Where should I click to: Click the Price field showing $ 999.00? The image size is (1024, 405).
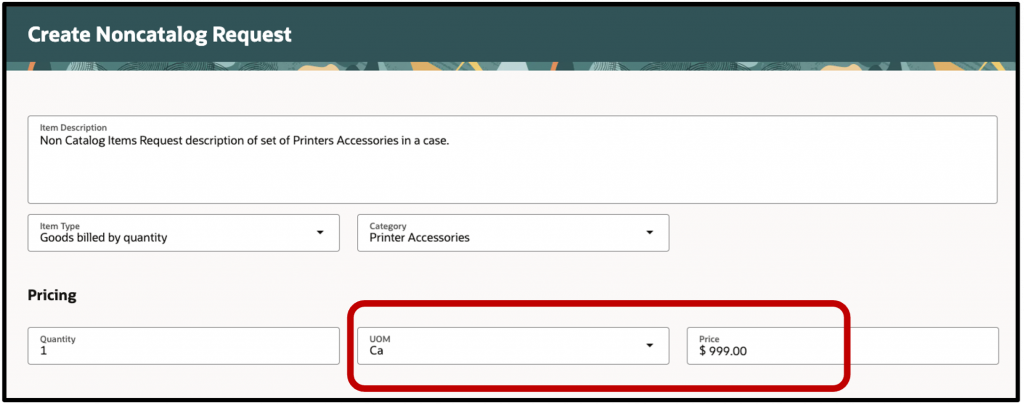pyautogui.click(x=842, y=346)
